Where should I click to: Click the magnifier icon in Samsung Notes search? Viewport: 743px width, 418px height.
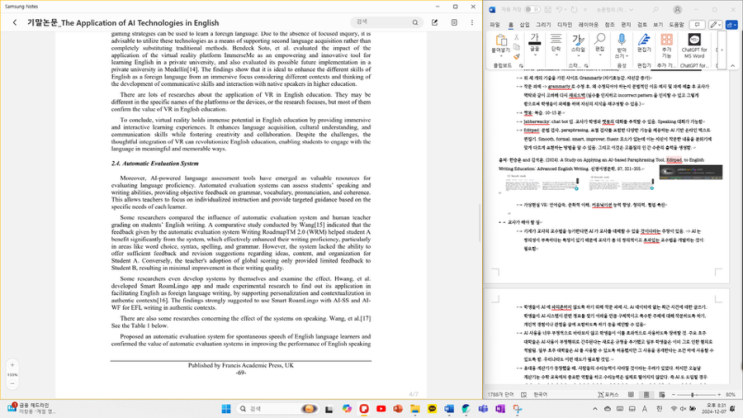point(415,22)
